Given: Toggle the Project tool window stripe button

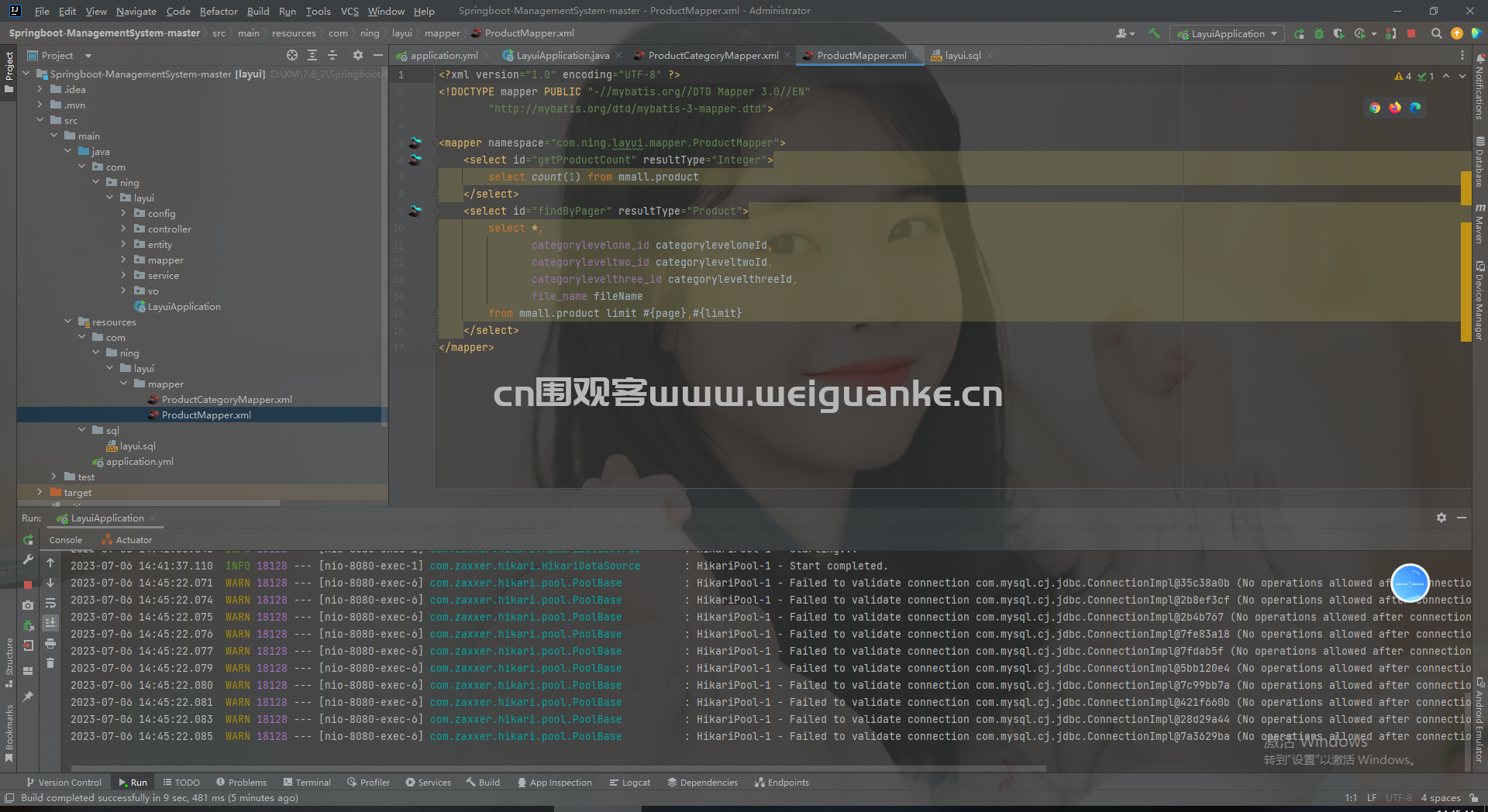Looking at the screenshot, I should [9, 73].
